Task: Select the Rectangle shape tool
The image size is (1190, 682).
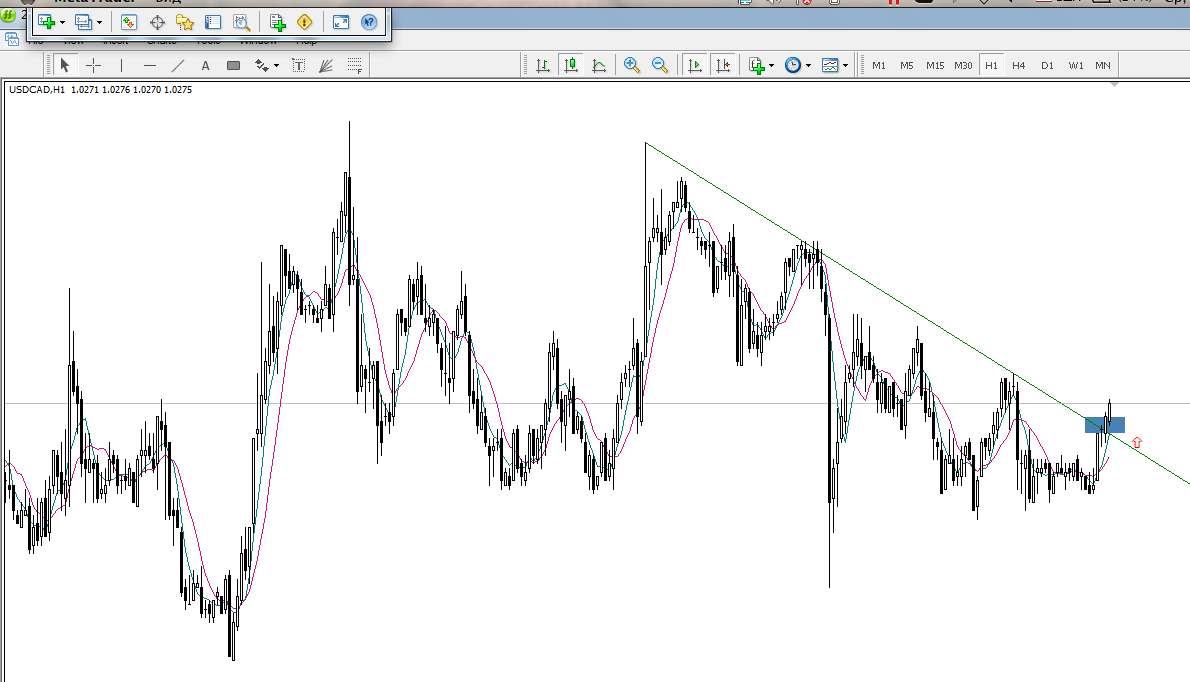Action: coord(234,65)
